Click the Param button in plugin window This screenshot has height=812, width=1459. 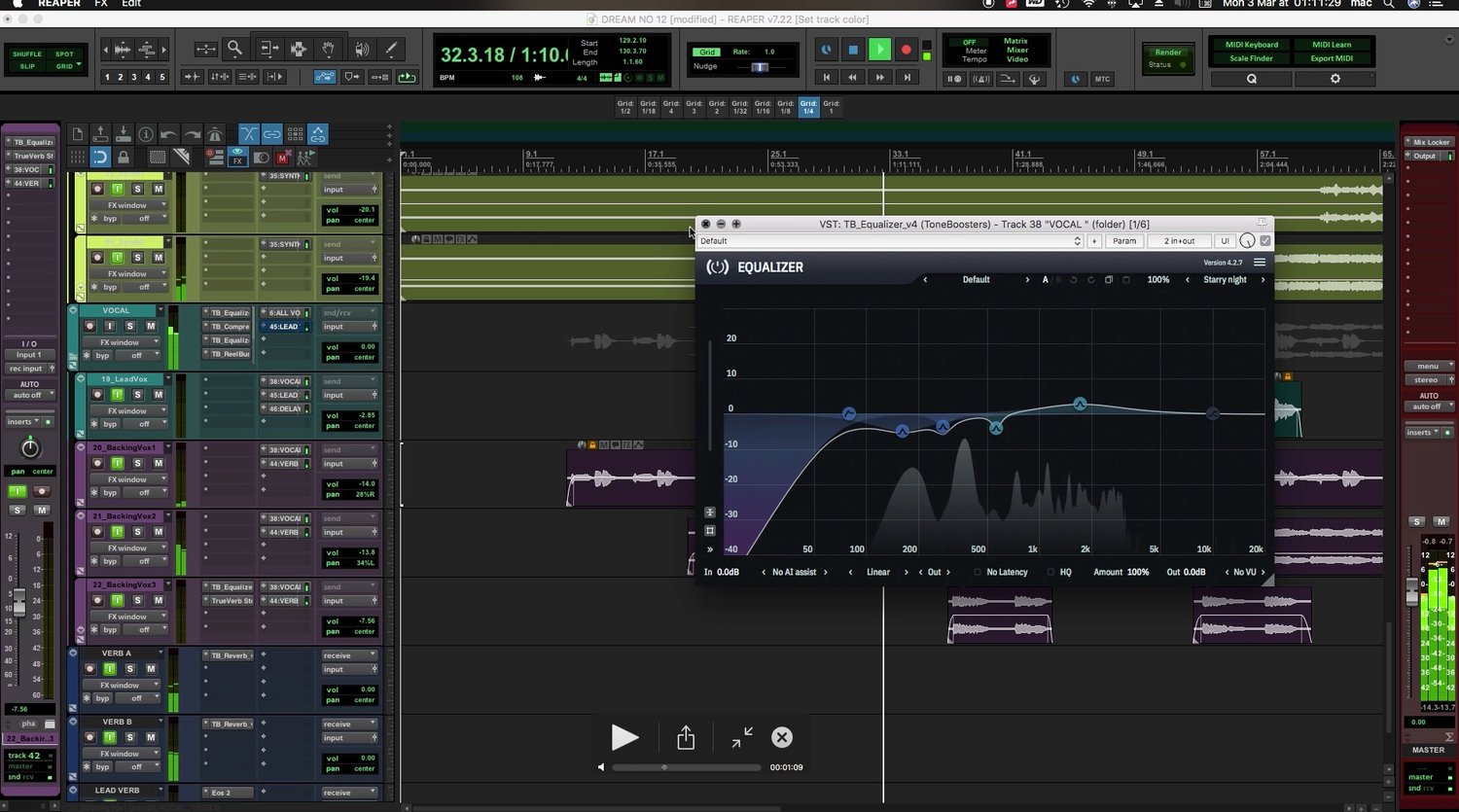pos(1124,241)
